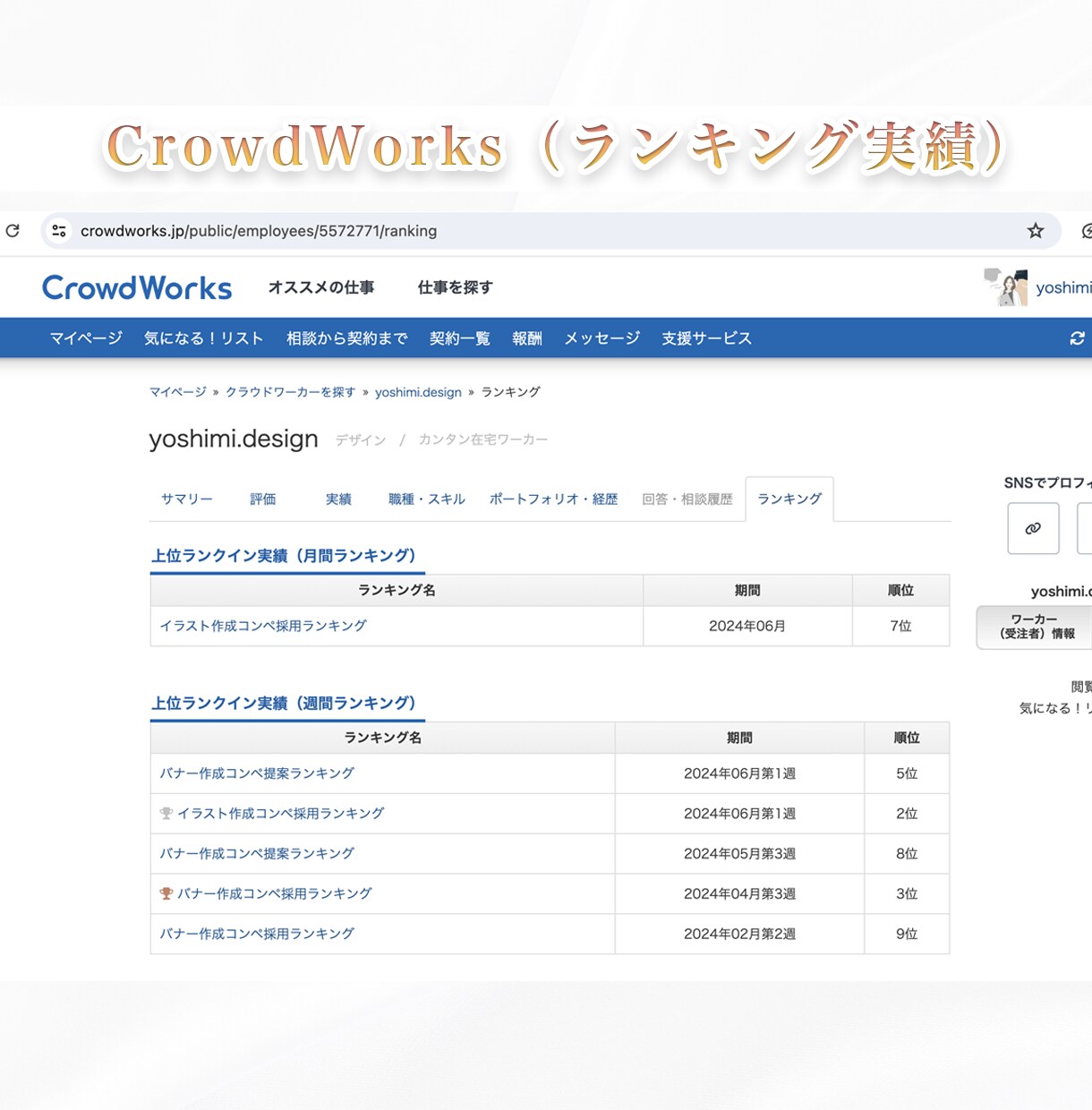Viewport: 1092px width, 1110px height.
Task: Click the CrowdWorks logo
Action: [137, 287]
